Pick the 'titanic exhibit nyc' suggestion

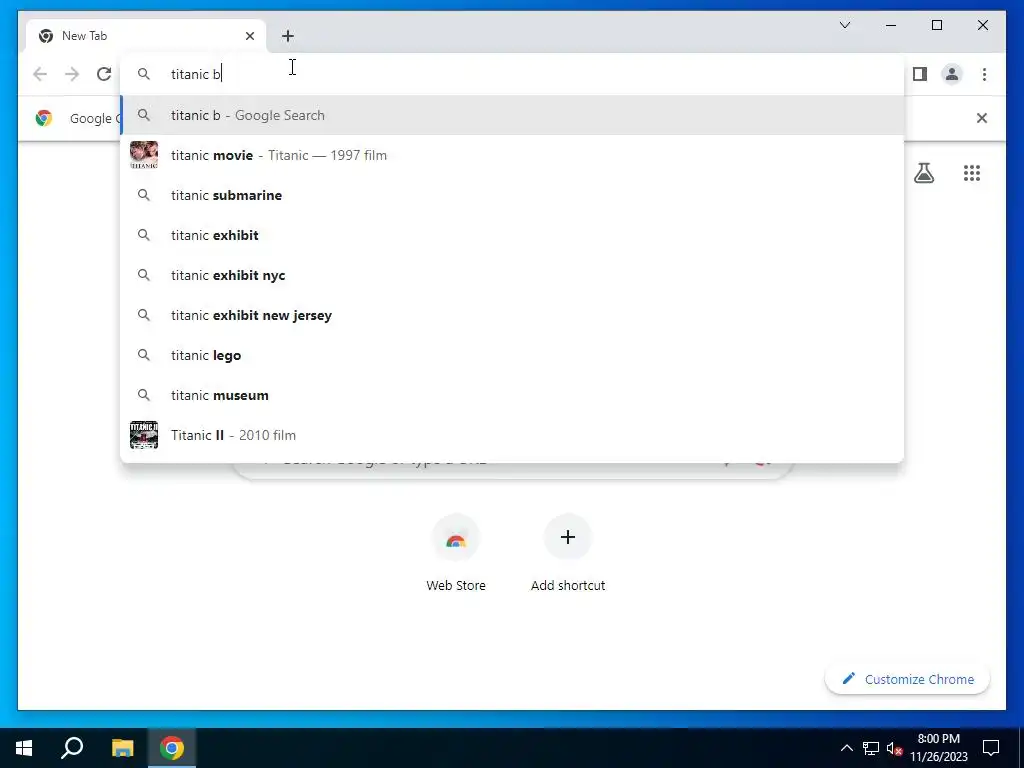click(513, 275)
